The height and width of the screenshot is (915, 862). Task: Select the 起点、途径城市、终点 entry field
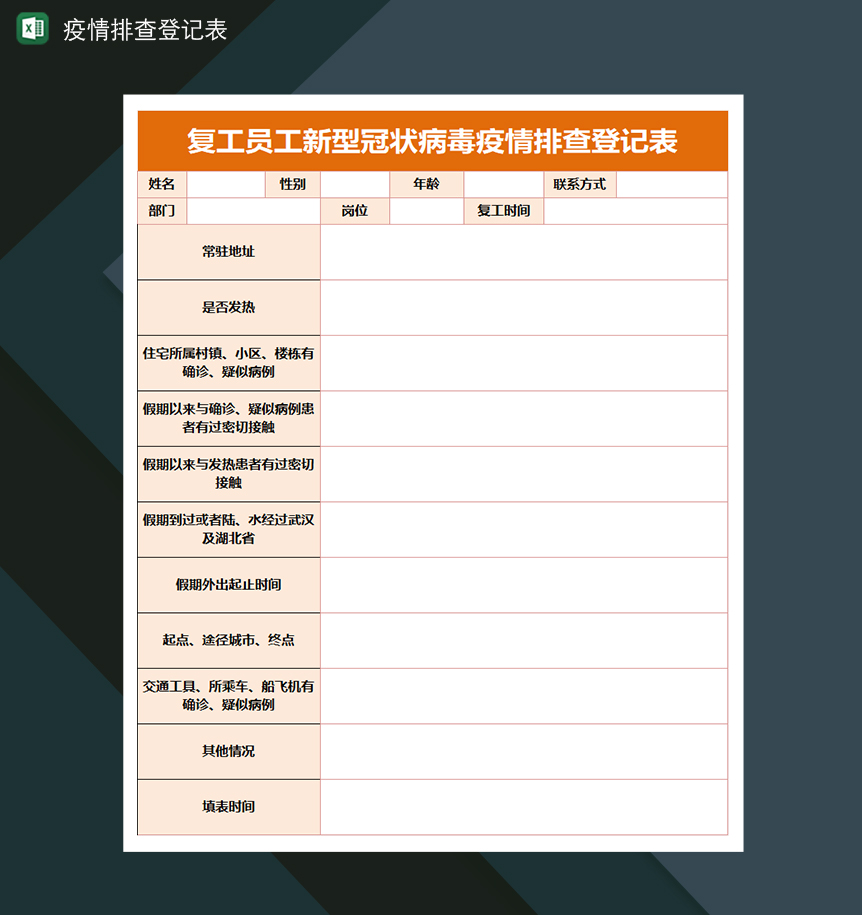tap(523, 640)
